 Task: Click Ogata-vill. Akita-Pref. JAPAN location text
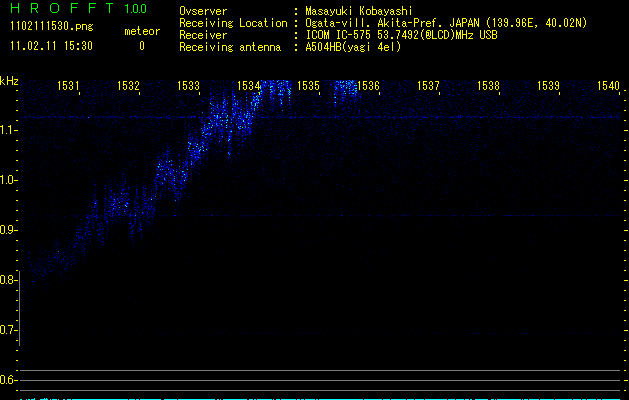[446, 23]
